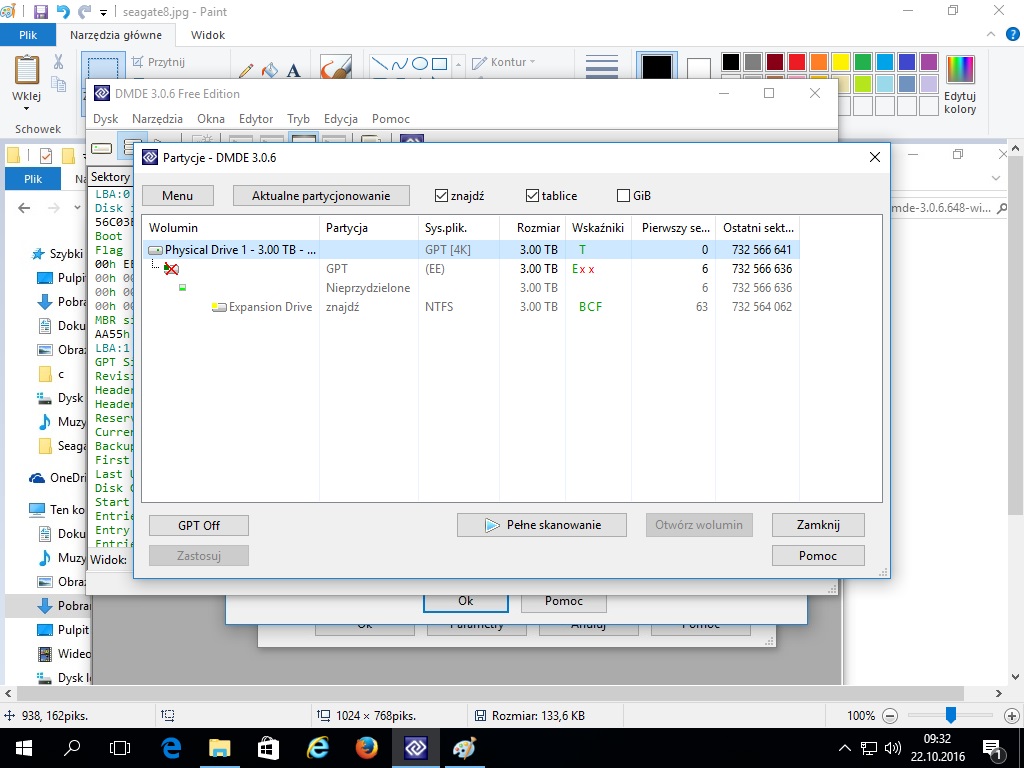Choose the Curve shape in Paint's shapes gallery

(400, 63)
